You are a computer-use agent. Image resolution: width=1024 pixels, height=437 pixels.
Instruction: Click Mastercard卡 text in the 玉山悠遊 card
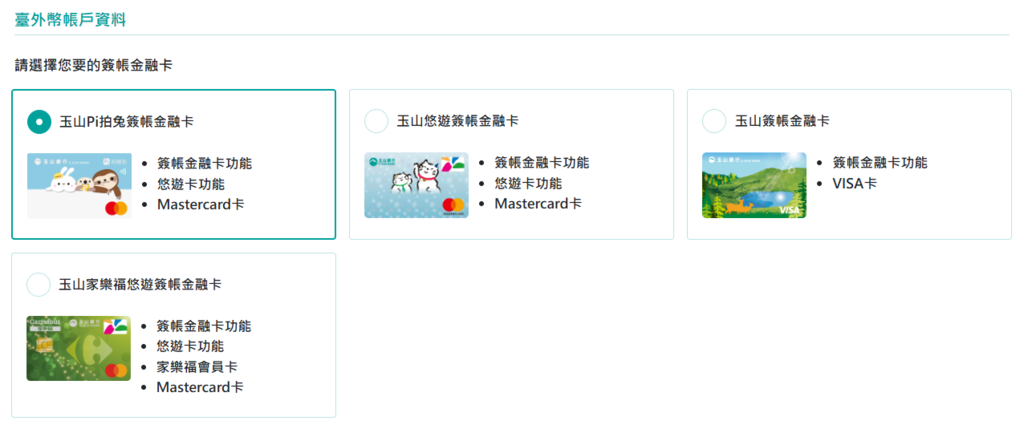tap(537, 204)
